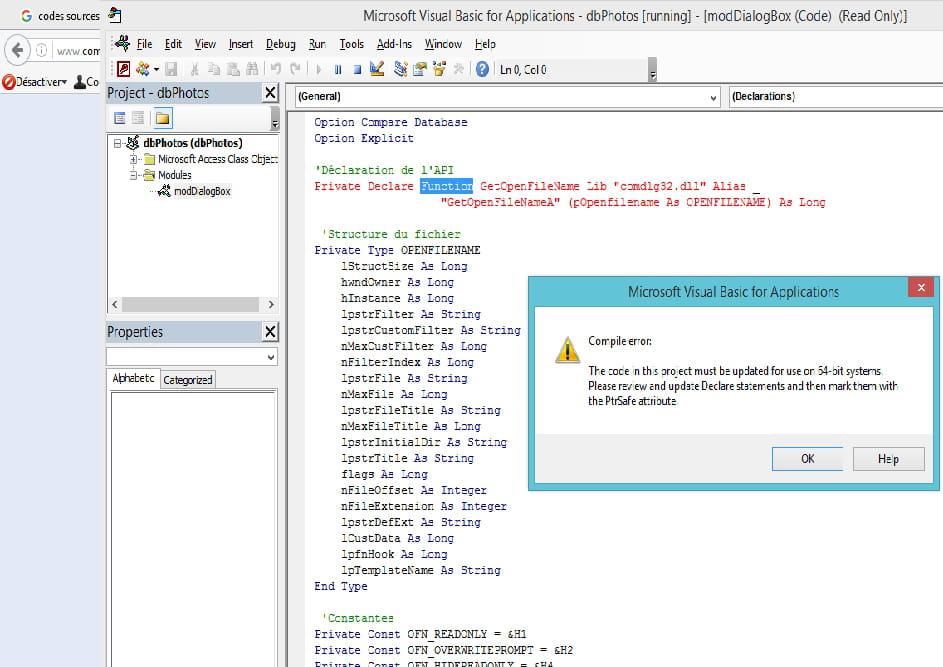Open the View menu

(x=205, y=44)
